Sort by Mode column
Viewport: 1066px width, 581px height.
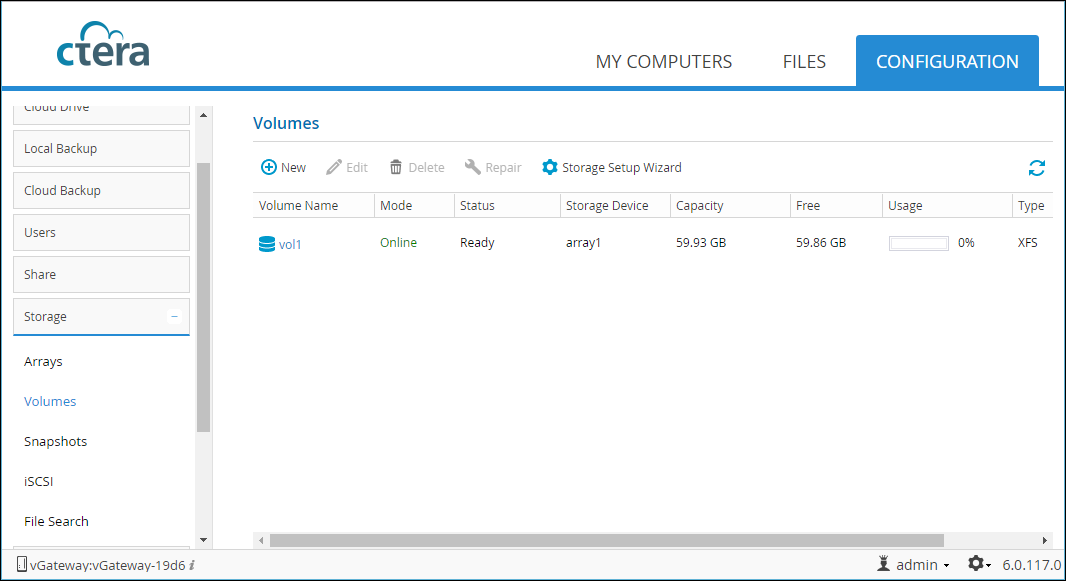414,205
